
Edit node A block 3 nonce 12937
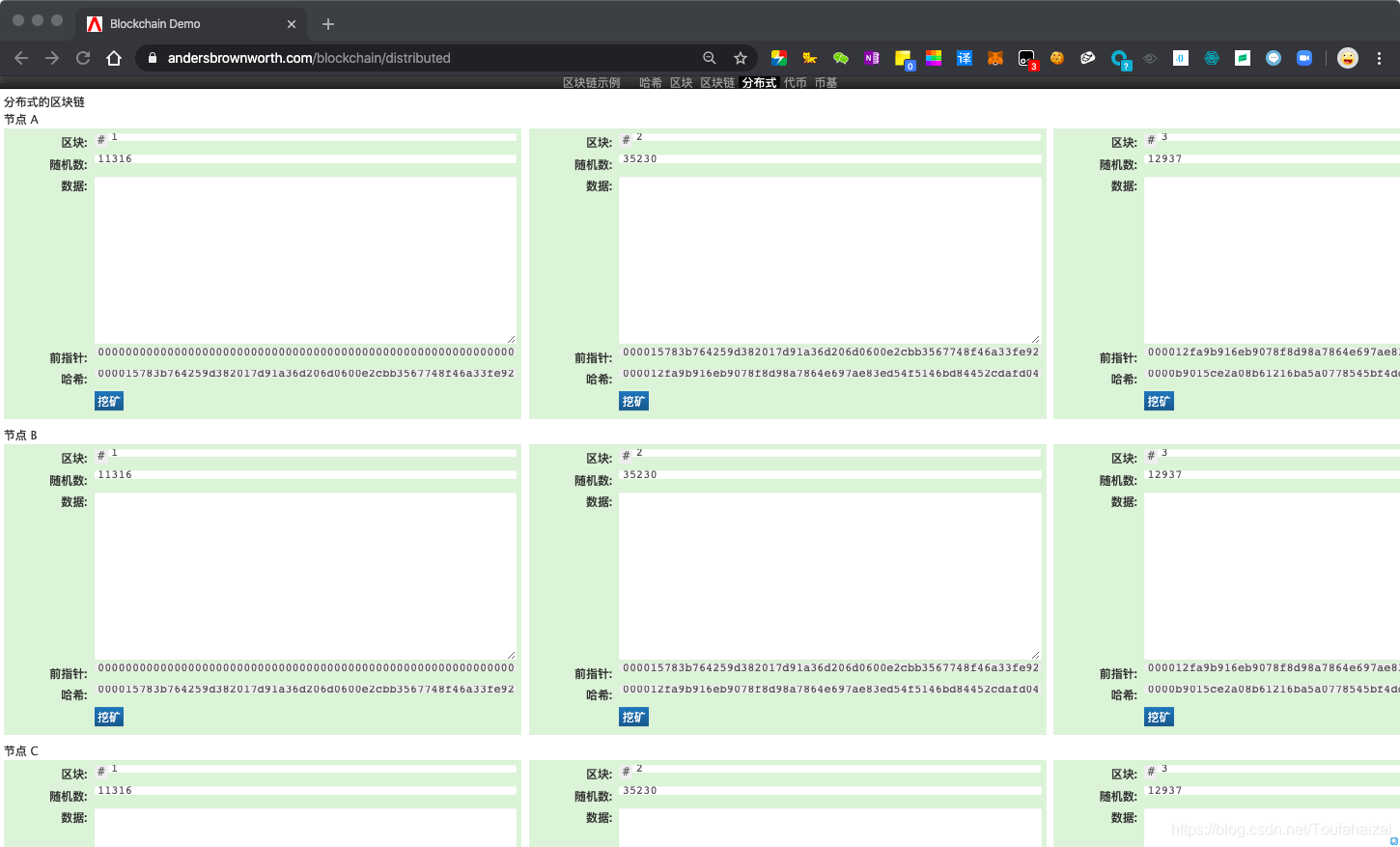tap(1272, 158)
